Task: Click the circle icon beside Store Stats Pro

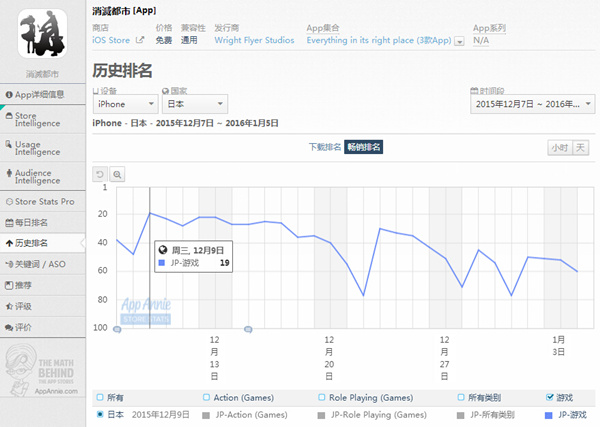Action: [9, 202]
